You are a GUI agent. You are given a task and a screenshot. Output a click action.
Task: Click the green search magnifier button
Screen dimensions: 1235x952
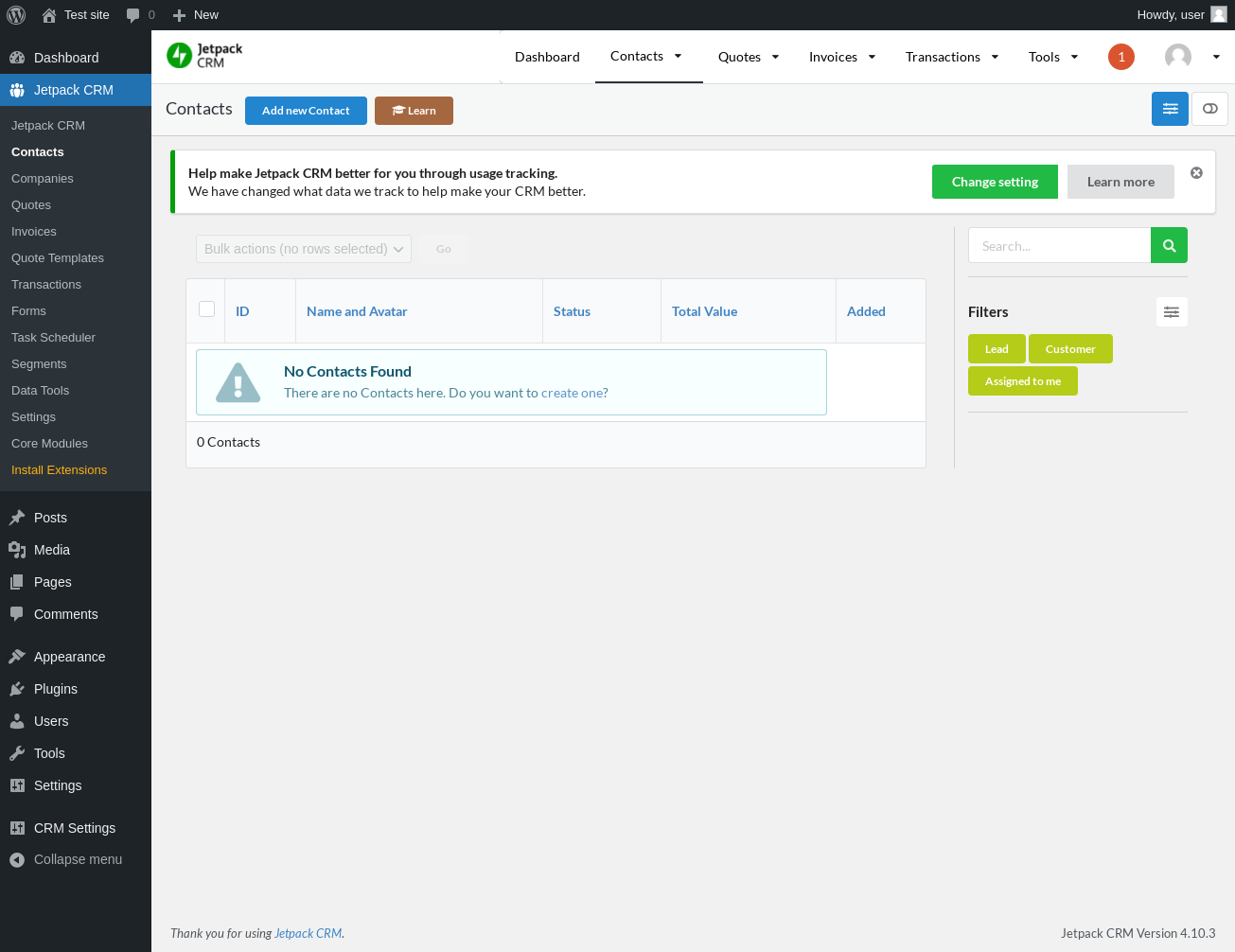pyautogui.click(x=1169, y=245)
